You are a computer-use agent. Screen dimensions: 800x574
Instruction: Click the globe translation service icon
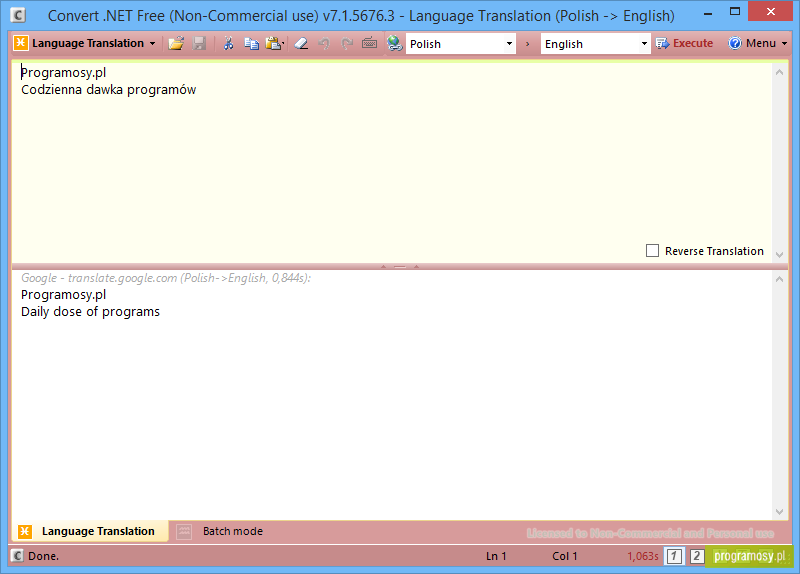coord(394,43)
